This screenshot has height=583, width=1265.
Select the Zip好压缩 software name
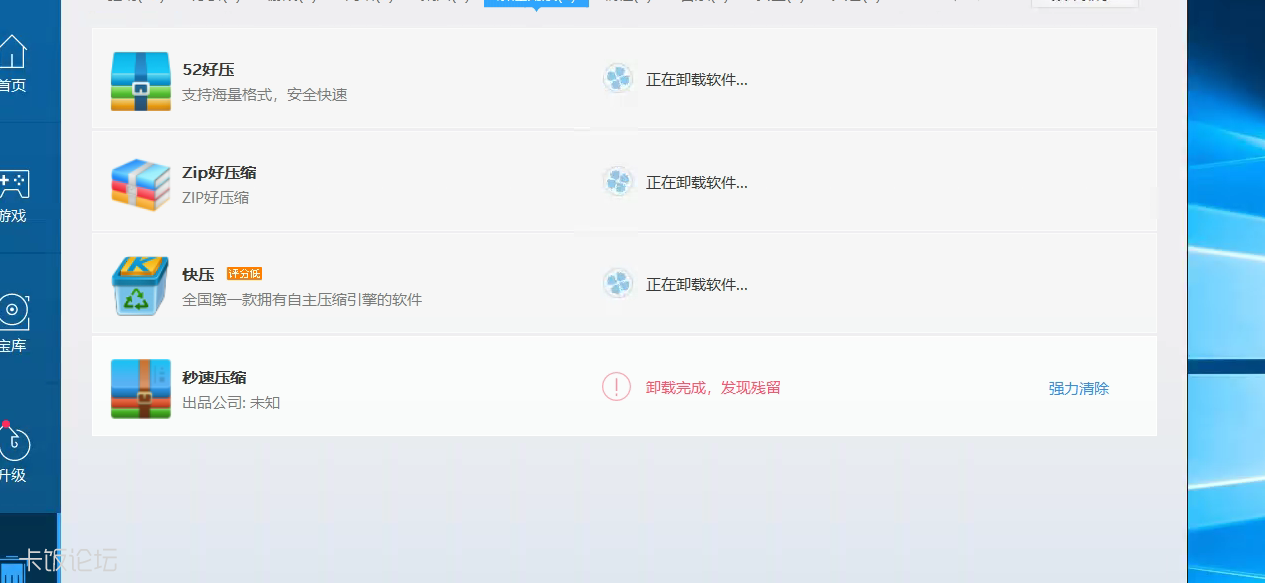coord(219,172)
